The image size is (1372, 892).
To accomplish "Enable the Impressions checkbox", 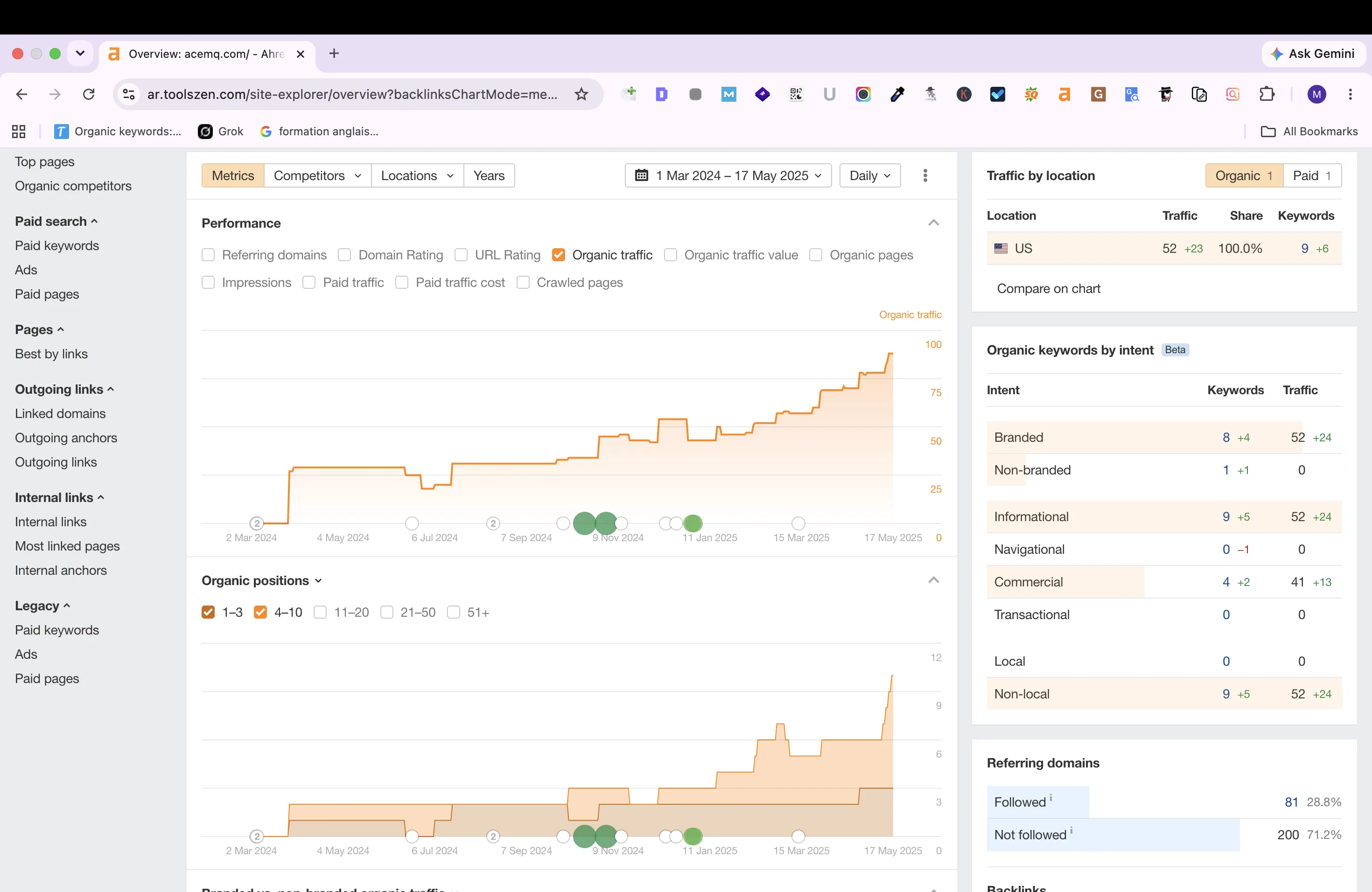I will point(208,282).
